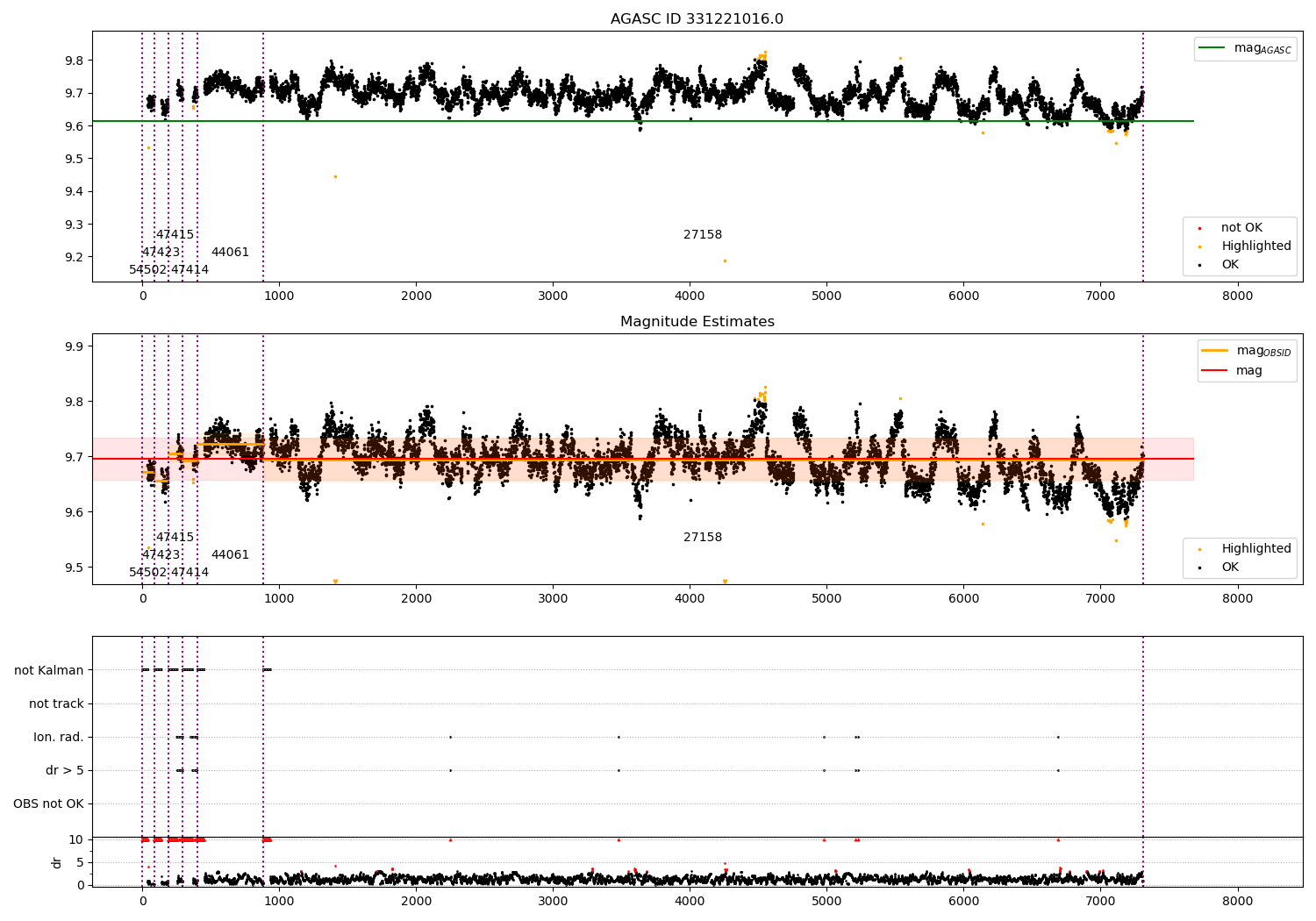Click obsid label 47414 in top plot
The image size is (1316, 921).
pos(190,270)
